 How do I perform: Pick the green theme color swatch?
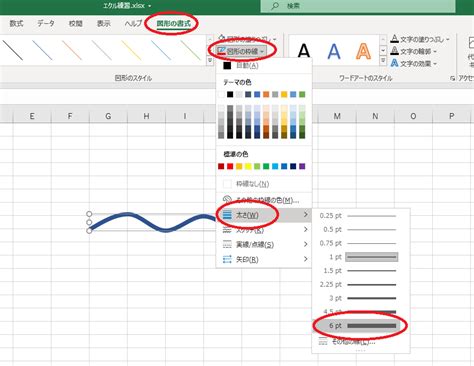pyautogui.click(x=302, y=94)
